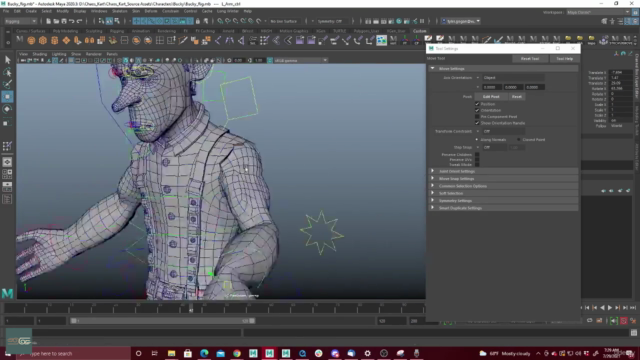Enable the Tweak Mode checkbox
The height and width of the screenshot is (360, 640).
point(477,164)
